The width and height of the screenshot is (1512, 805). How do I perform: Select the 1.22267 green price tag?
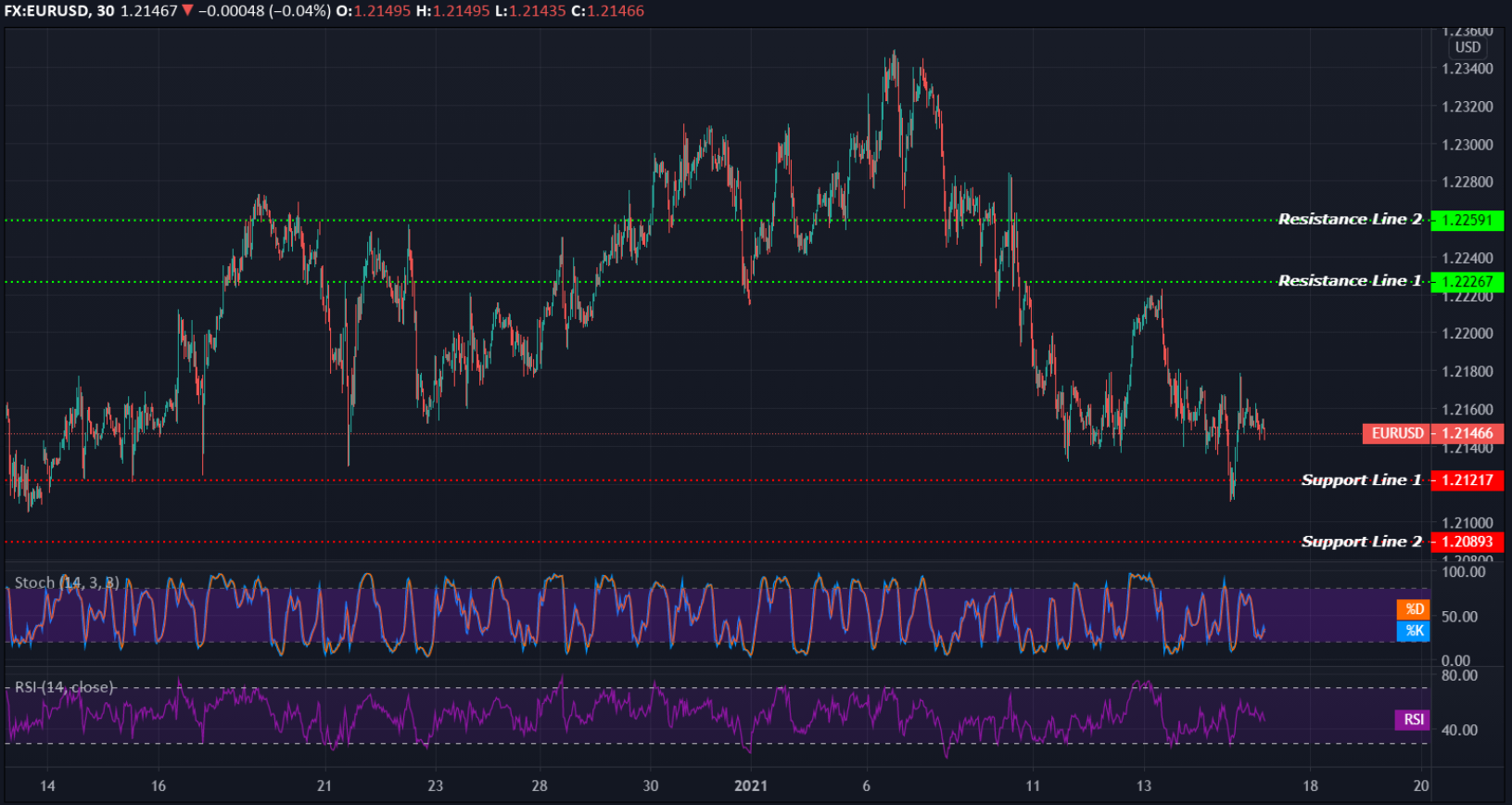click(1468, 282)
